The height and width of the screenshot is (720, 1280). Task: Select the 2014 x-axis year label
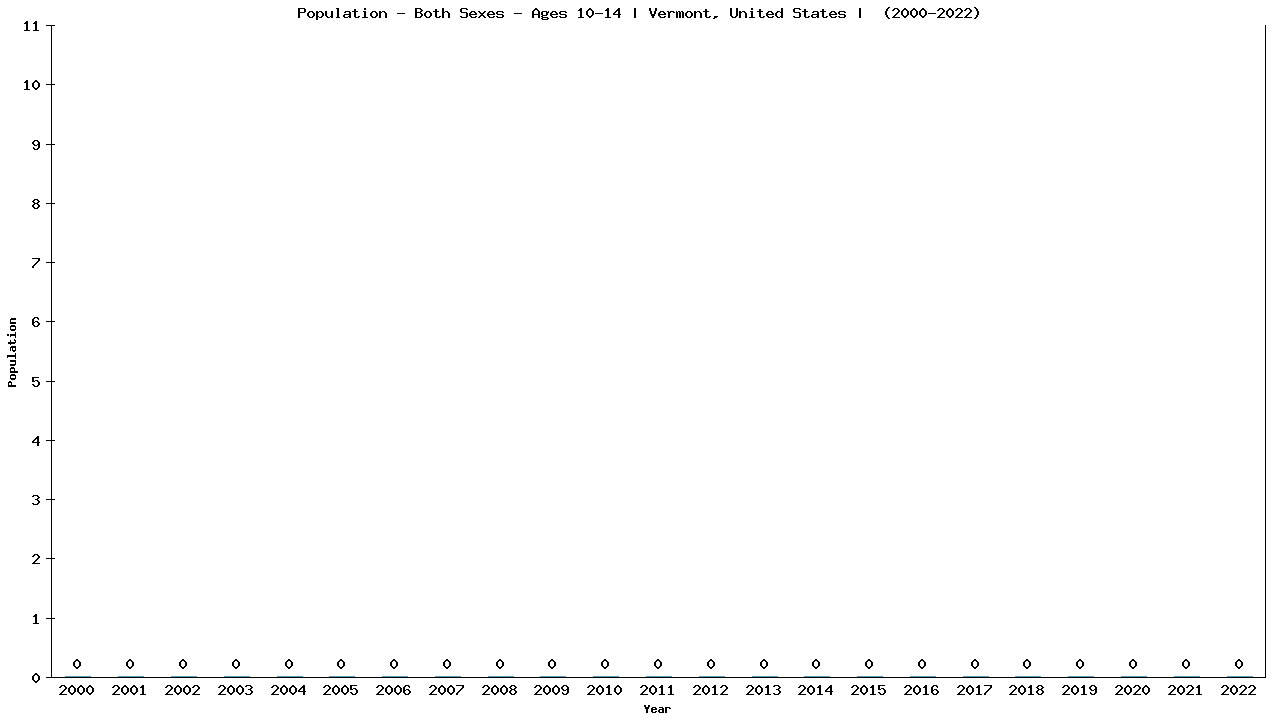point(816,690)
